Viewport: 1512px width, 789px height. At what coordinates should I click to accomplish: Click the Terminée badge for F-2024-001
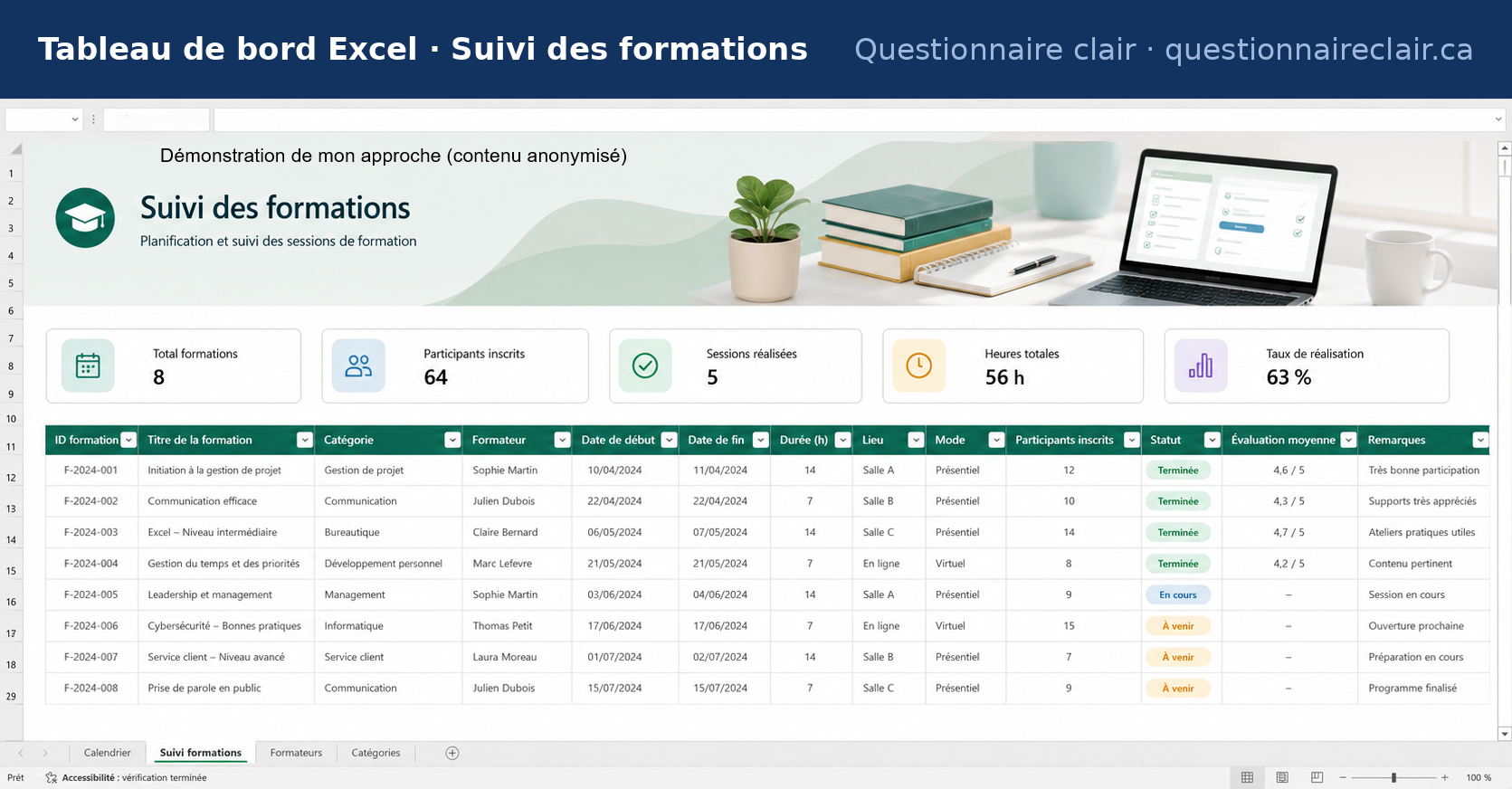[x=1178, y=471]
